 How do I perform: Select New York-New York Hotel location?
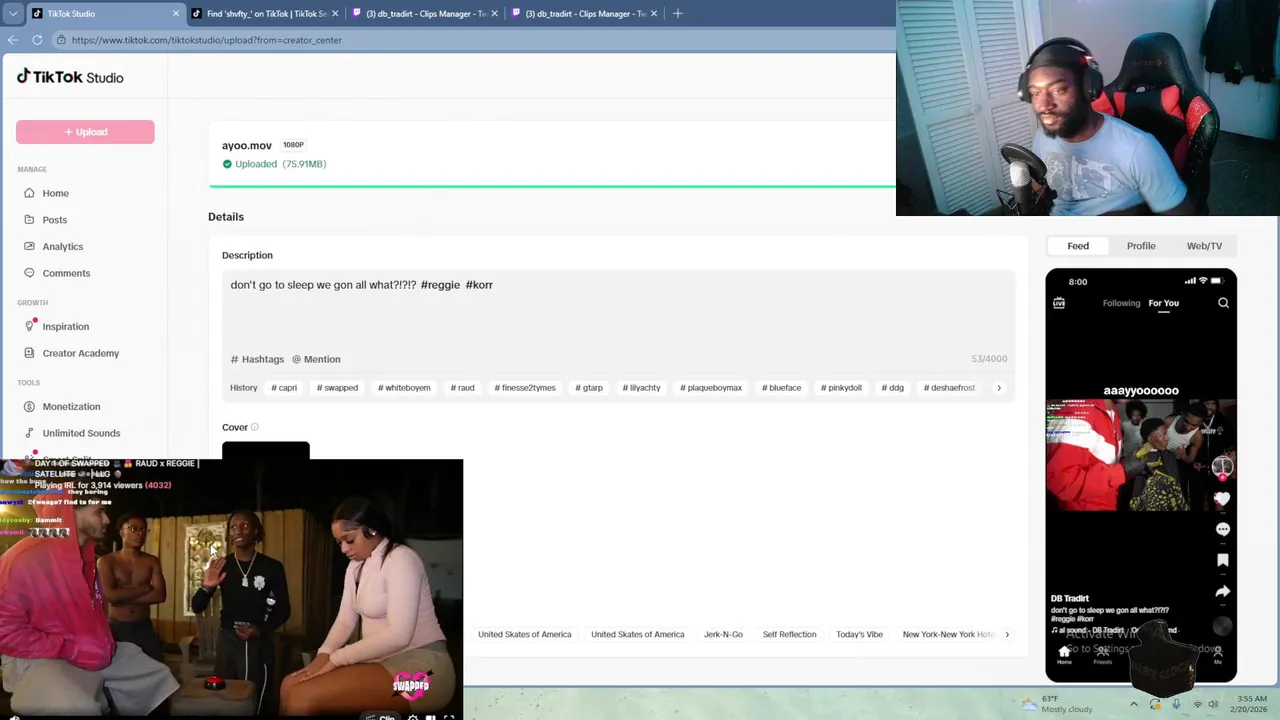pyautogui.click(x=947, y=634)
